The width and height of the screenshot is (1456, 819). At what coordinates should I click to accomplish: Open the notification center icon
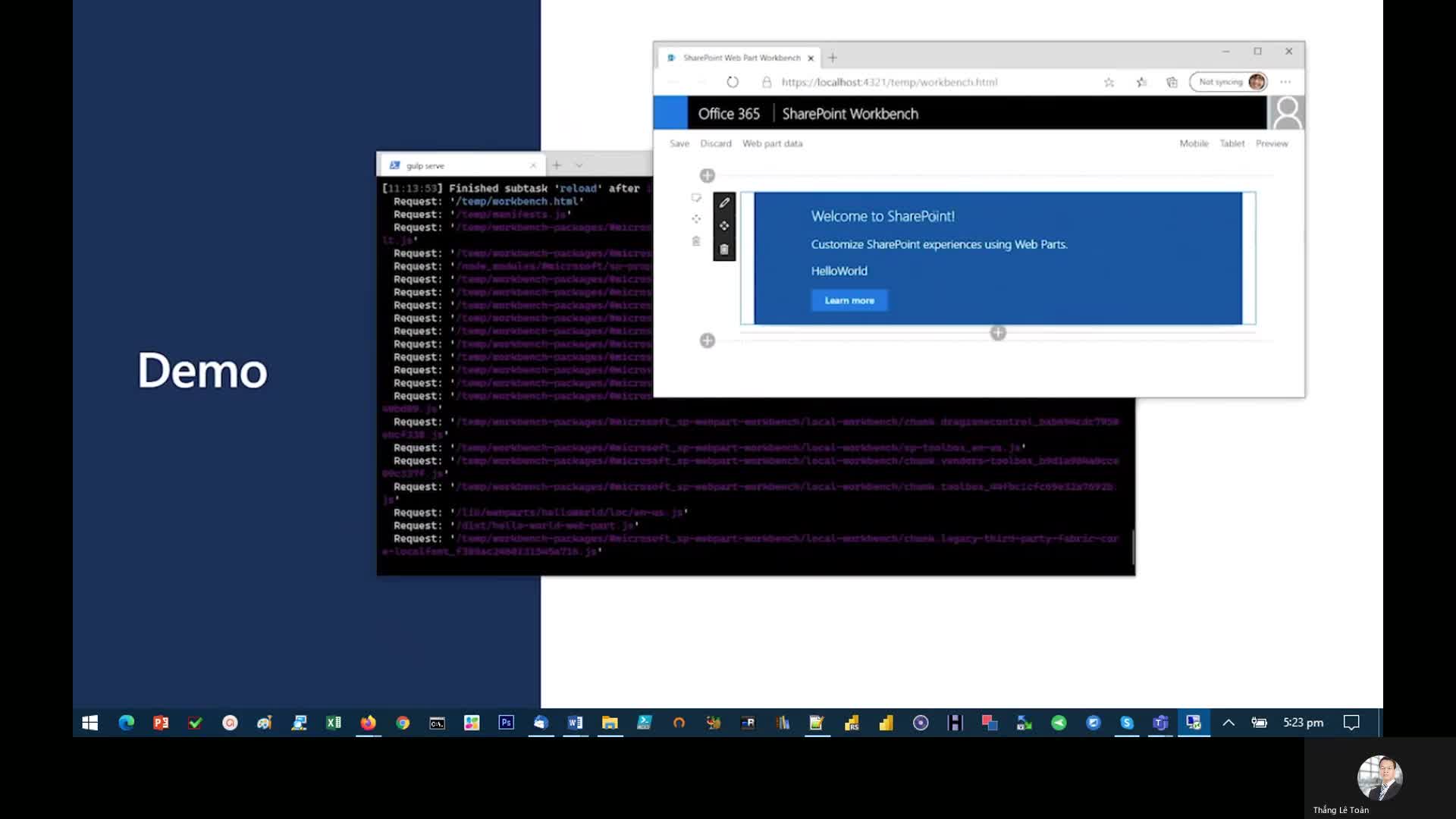1351,723
